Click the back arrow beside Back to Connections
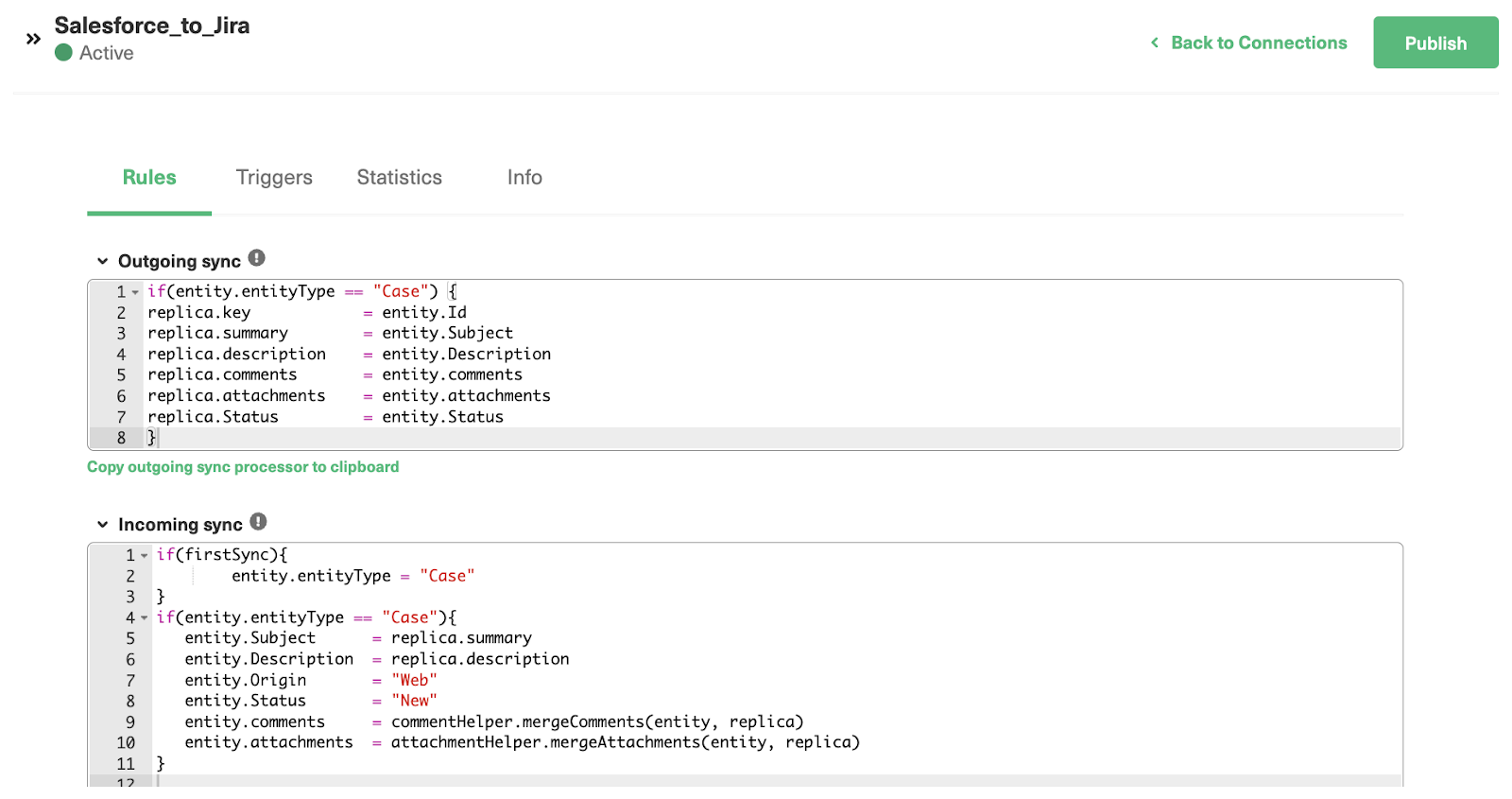 pyautogui.click(x=1155, y=43)
